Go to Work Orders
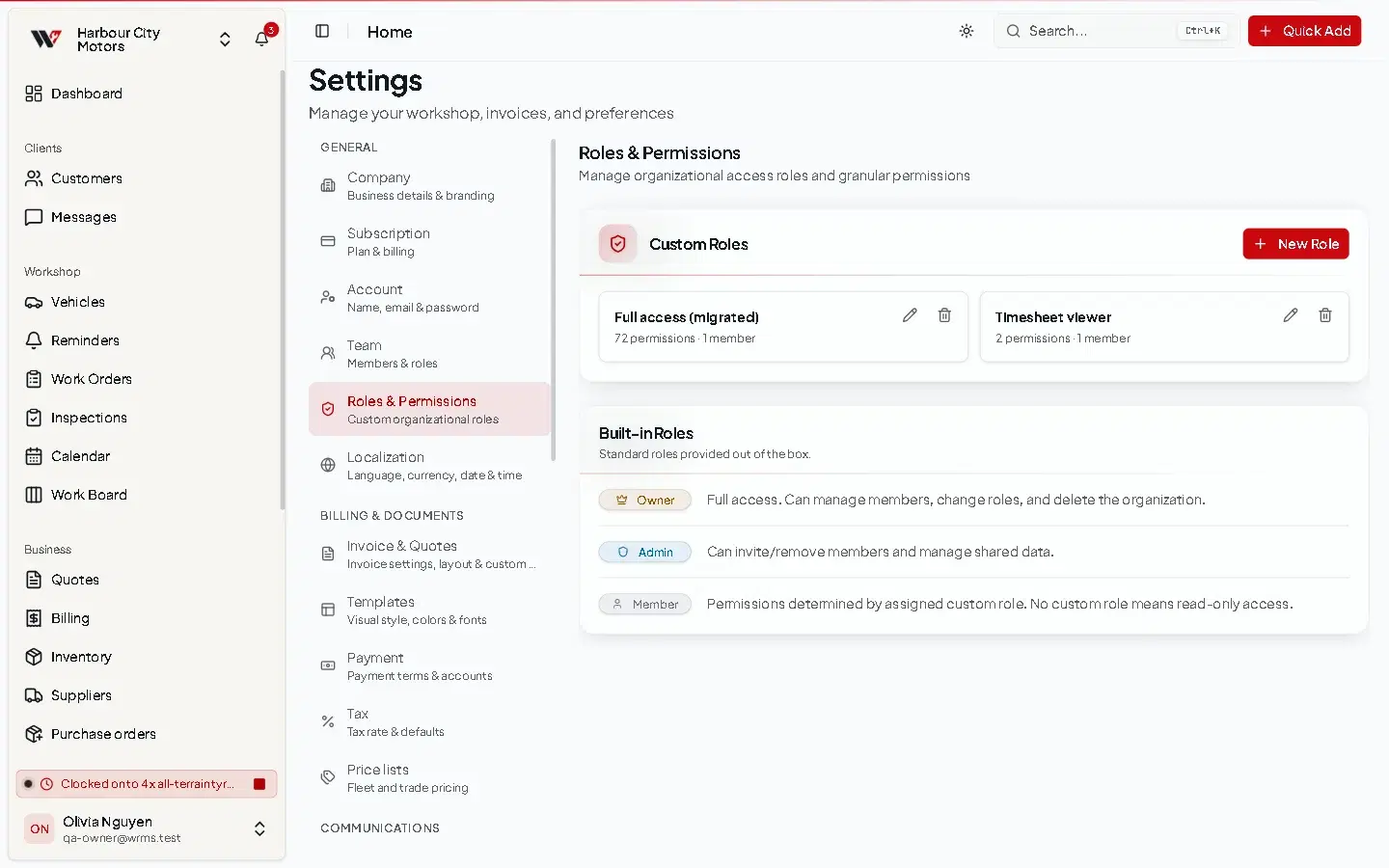Viewport: 1389px width, 868px height. pyautogui.click(x=145, y=379)
